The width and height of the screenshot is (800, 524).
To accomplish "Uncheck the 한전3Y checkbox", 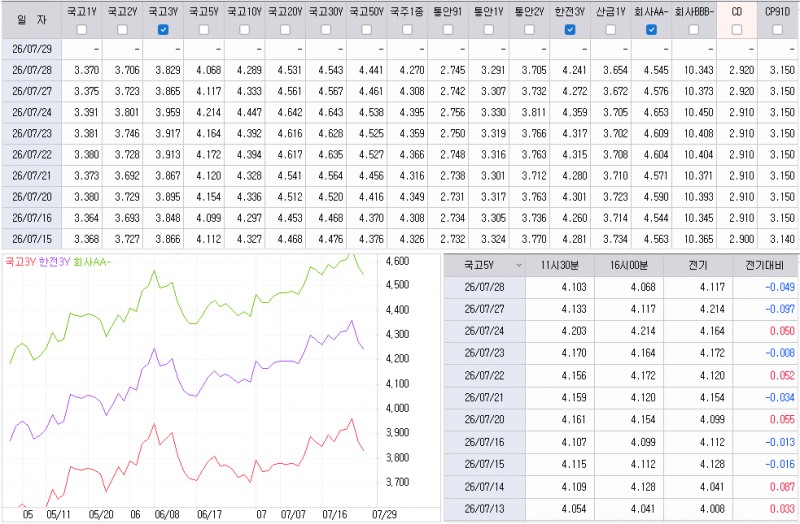I will coord(570,30).
